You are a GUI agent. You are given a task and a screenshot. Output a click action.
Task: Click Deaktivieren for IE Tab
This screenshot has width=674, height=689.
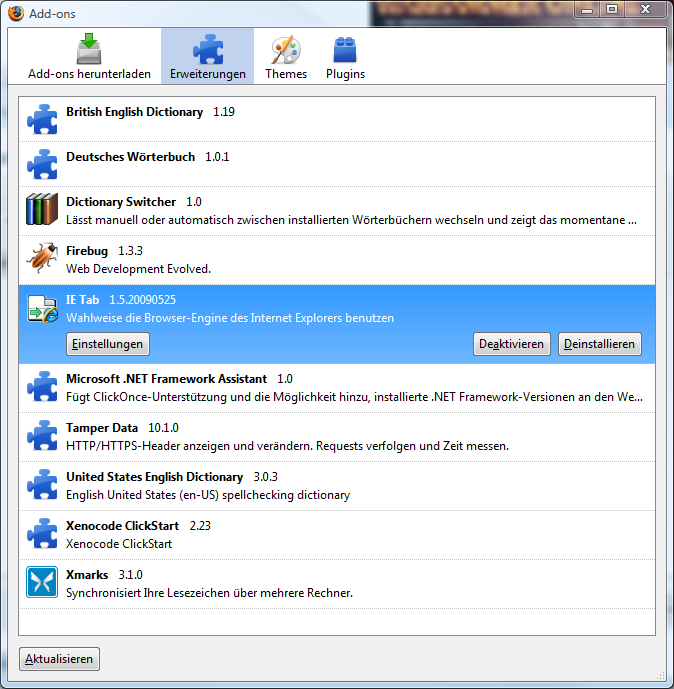[511, 344]
